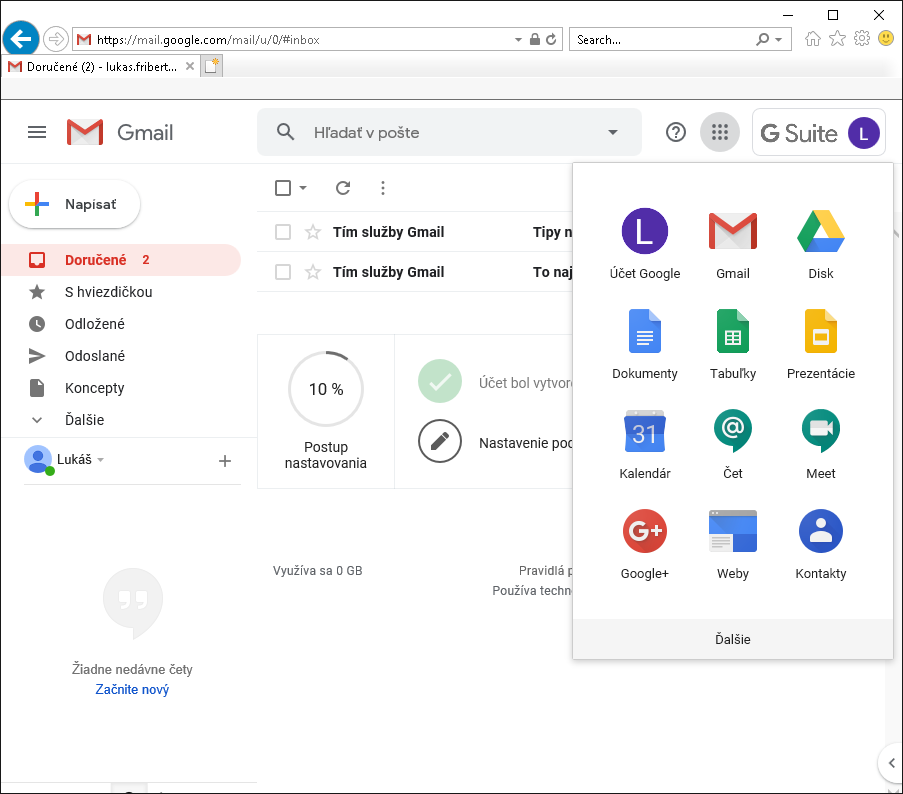Expand Ďalšie in left sidebar

[x=84, y=420]
